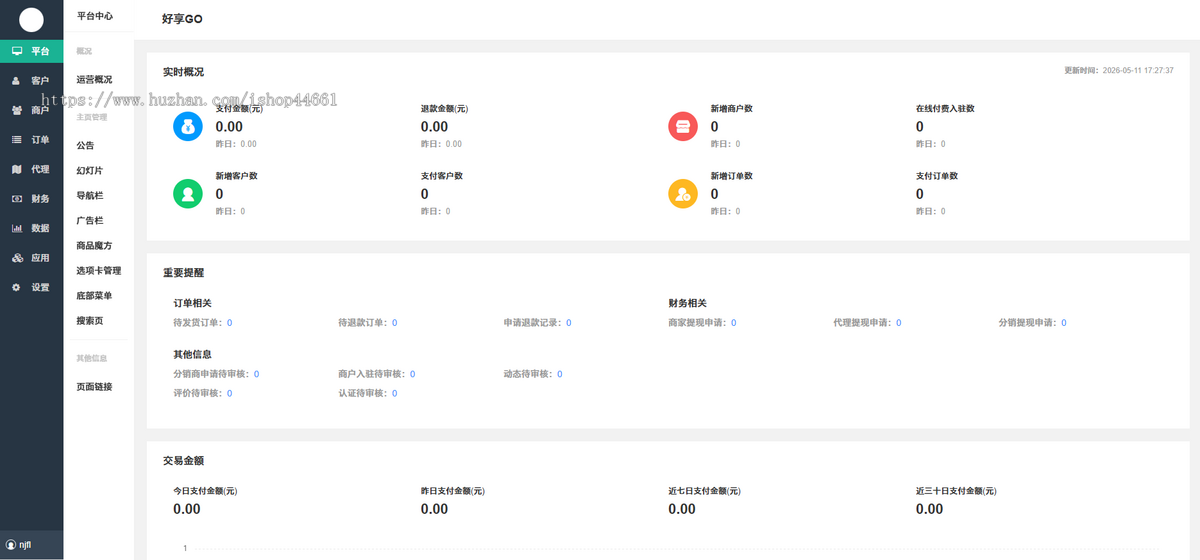Click the blue money bag payment icon
The height and width of the screenshot is (560, 1200).
(188, 127)
